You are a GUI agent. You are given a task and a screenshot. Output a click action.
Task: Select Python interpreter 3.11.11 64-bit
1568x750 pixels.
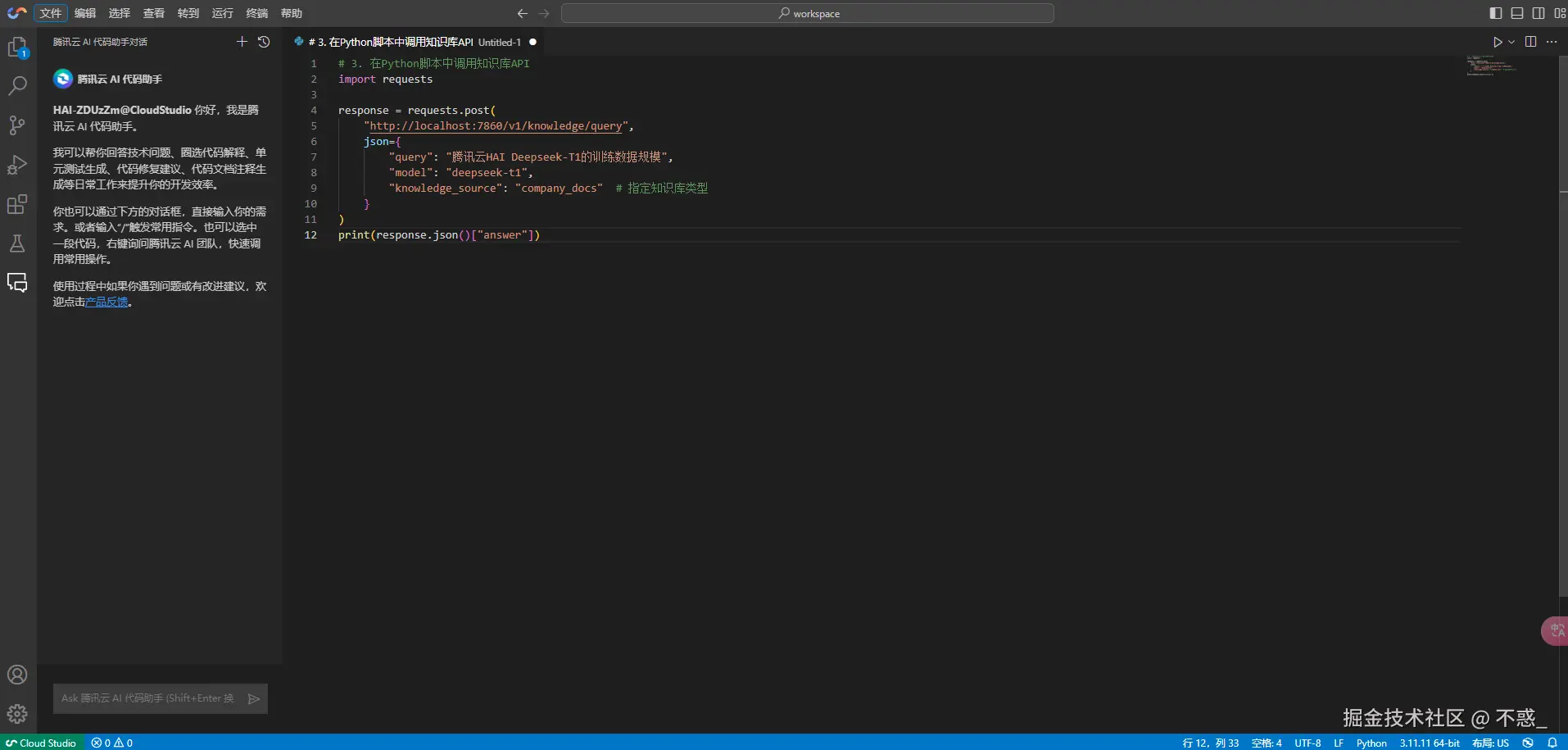tap(1430, 743)
